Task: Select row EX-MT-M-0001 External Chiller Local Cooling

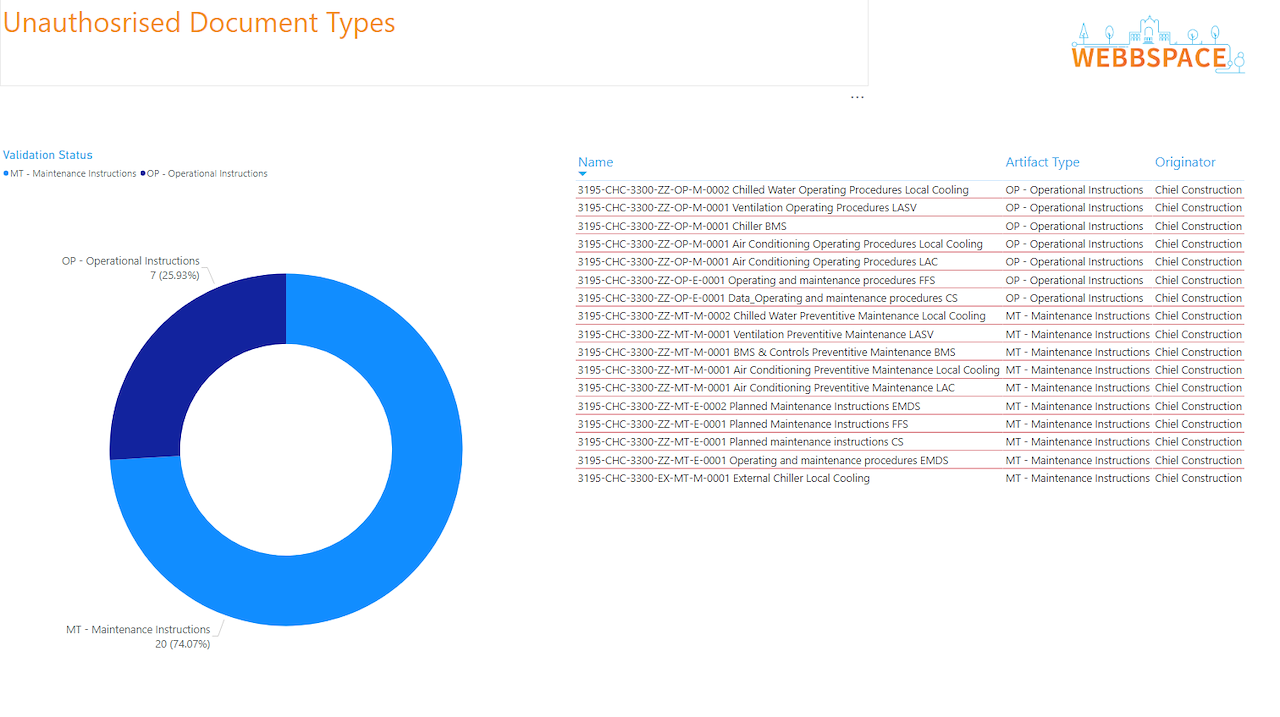Action: pos(910,478)
